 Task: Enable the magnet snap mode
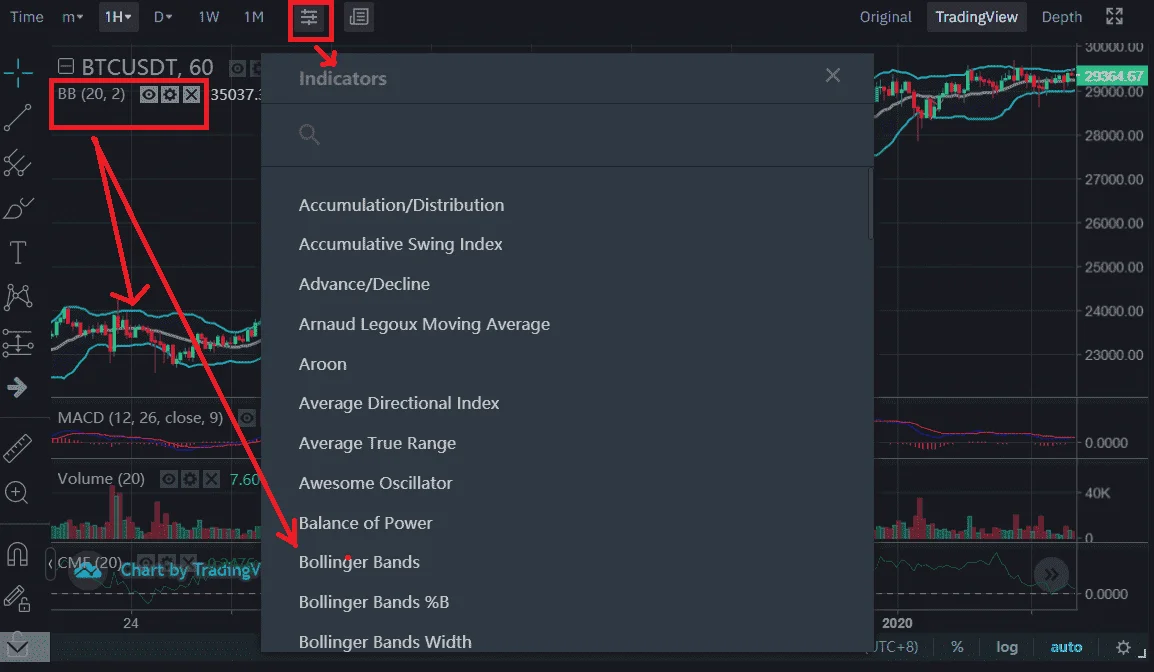click(17, 553)
